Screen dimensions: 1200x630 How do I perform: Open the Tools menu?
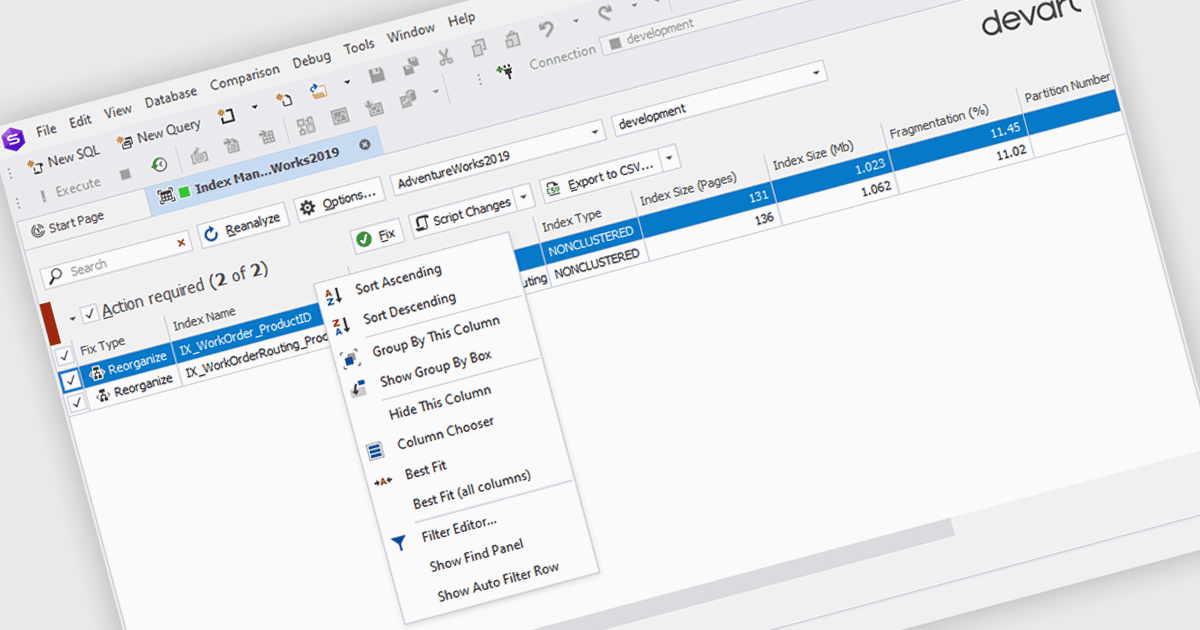pyautogui.click(x=359, y=46)
